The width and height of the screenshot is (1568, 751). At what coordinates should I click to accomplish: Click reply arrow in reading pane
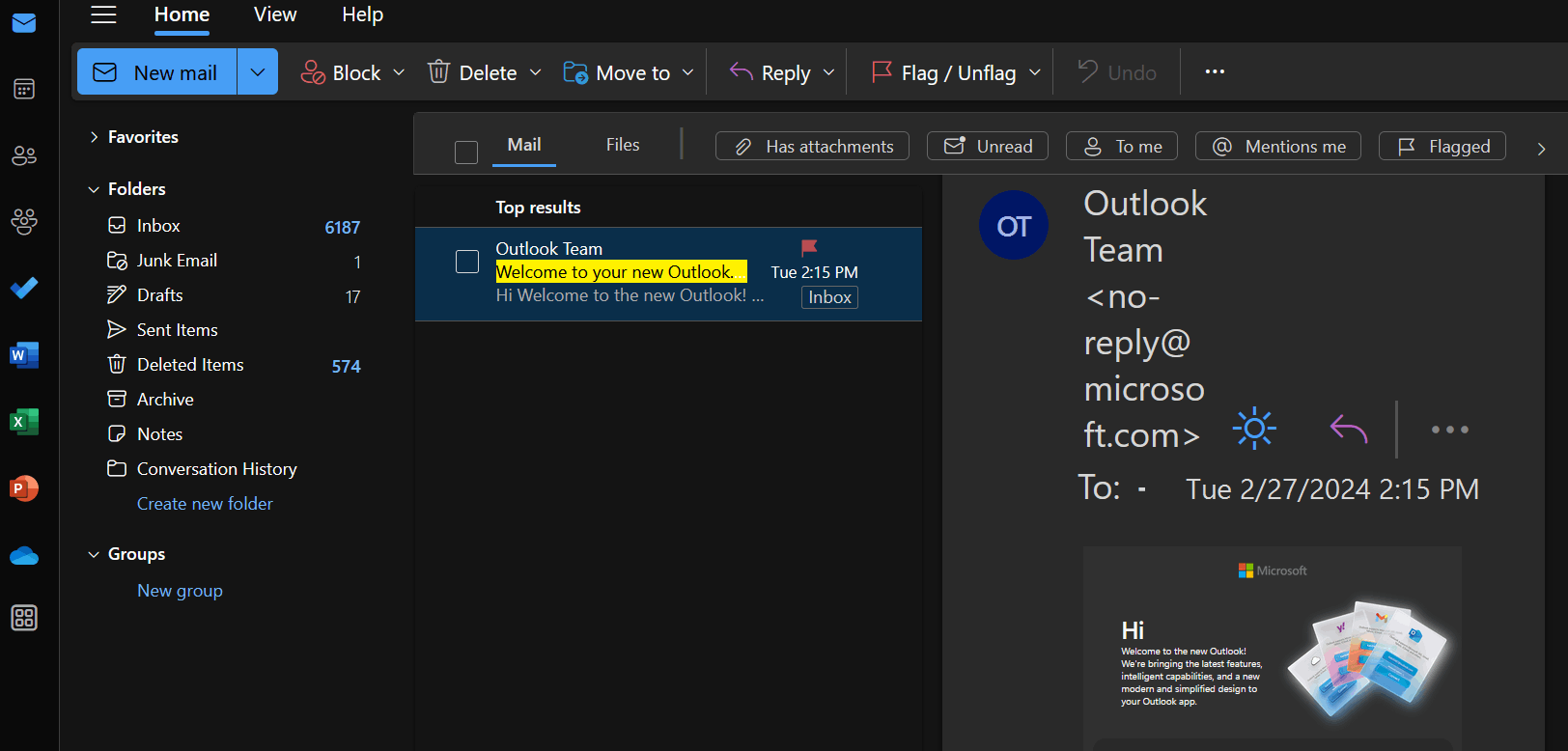pos(1349,429)
